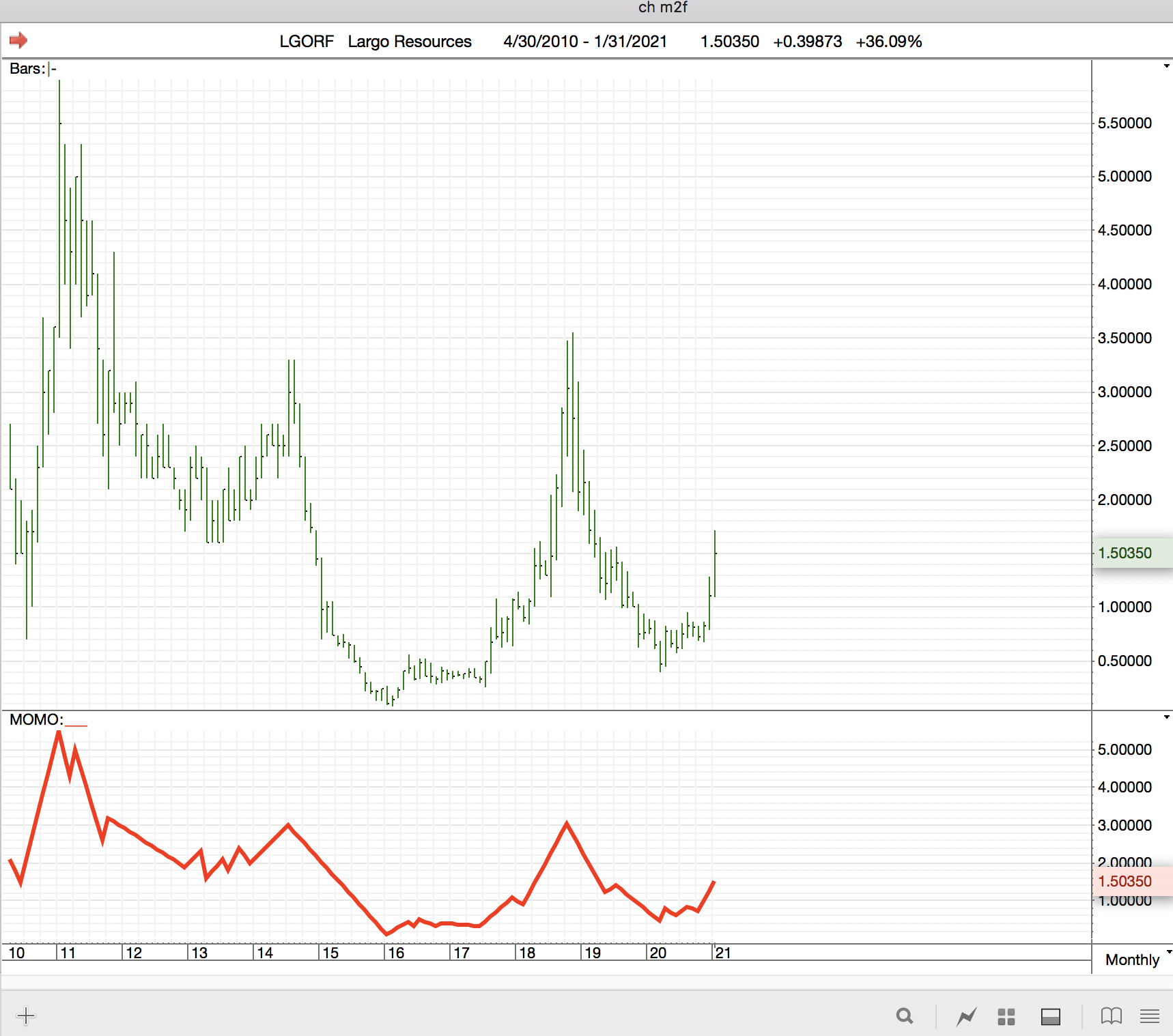
Task: Open the four-square grid layout icon
Action: click(1006, 1016)
